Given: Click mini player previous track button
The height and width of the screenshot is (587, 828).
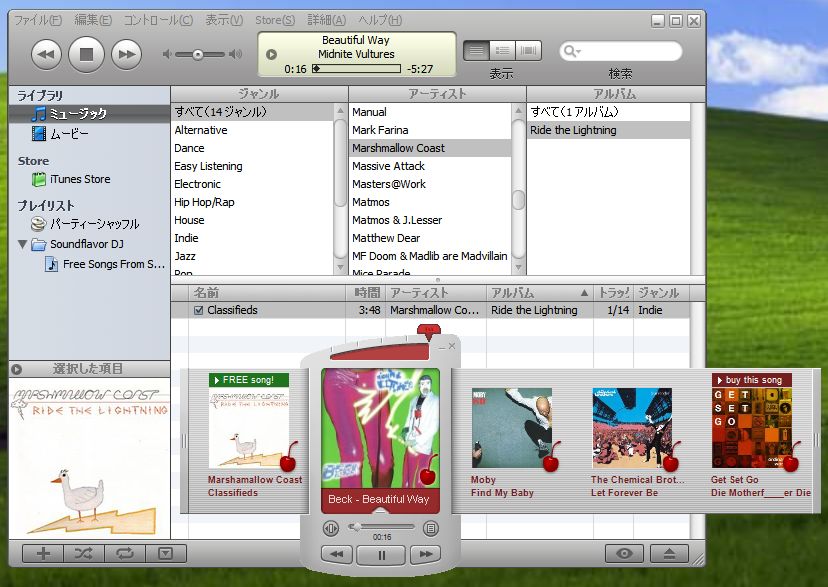Looking at the screenshot, I should [x=336, y=554].
